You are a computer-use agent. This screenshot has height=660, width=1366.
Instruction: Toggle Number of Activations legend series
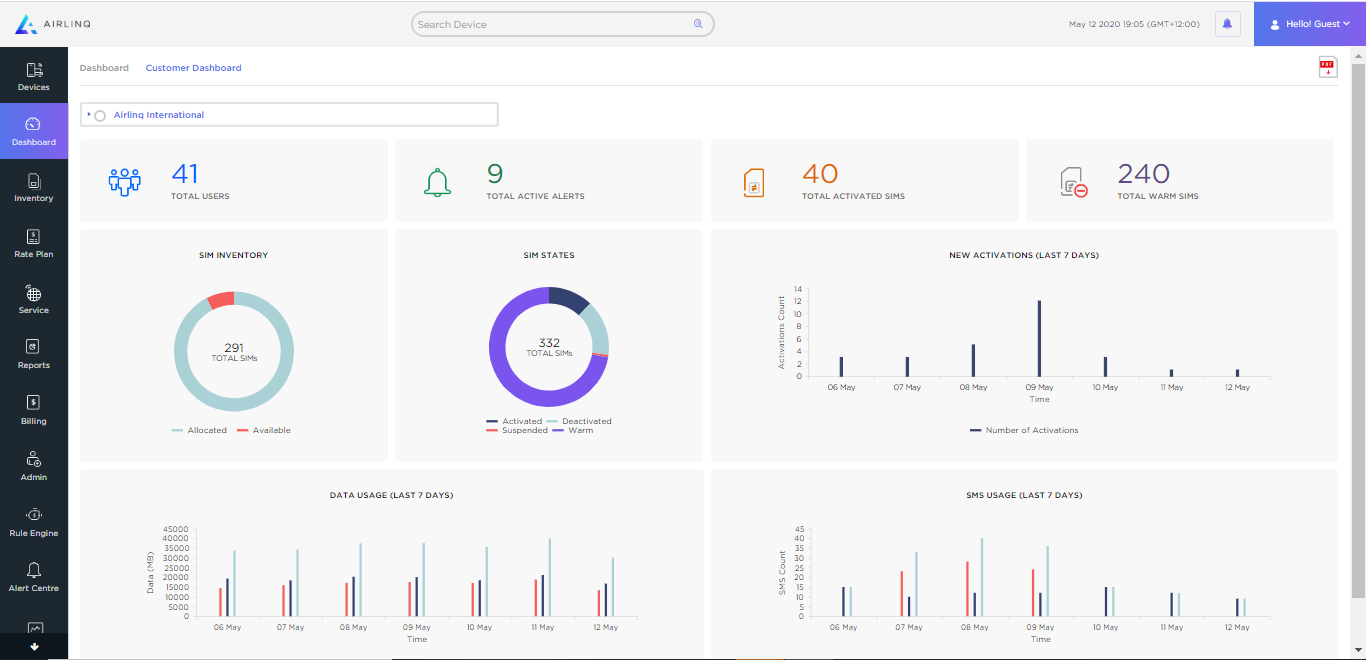click(x=1024, y=430)
